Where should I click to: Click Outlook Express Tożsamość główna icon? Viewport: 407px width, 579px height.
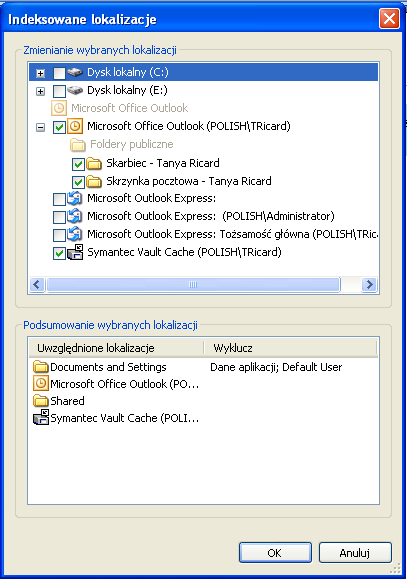[75, 234]
